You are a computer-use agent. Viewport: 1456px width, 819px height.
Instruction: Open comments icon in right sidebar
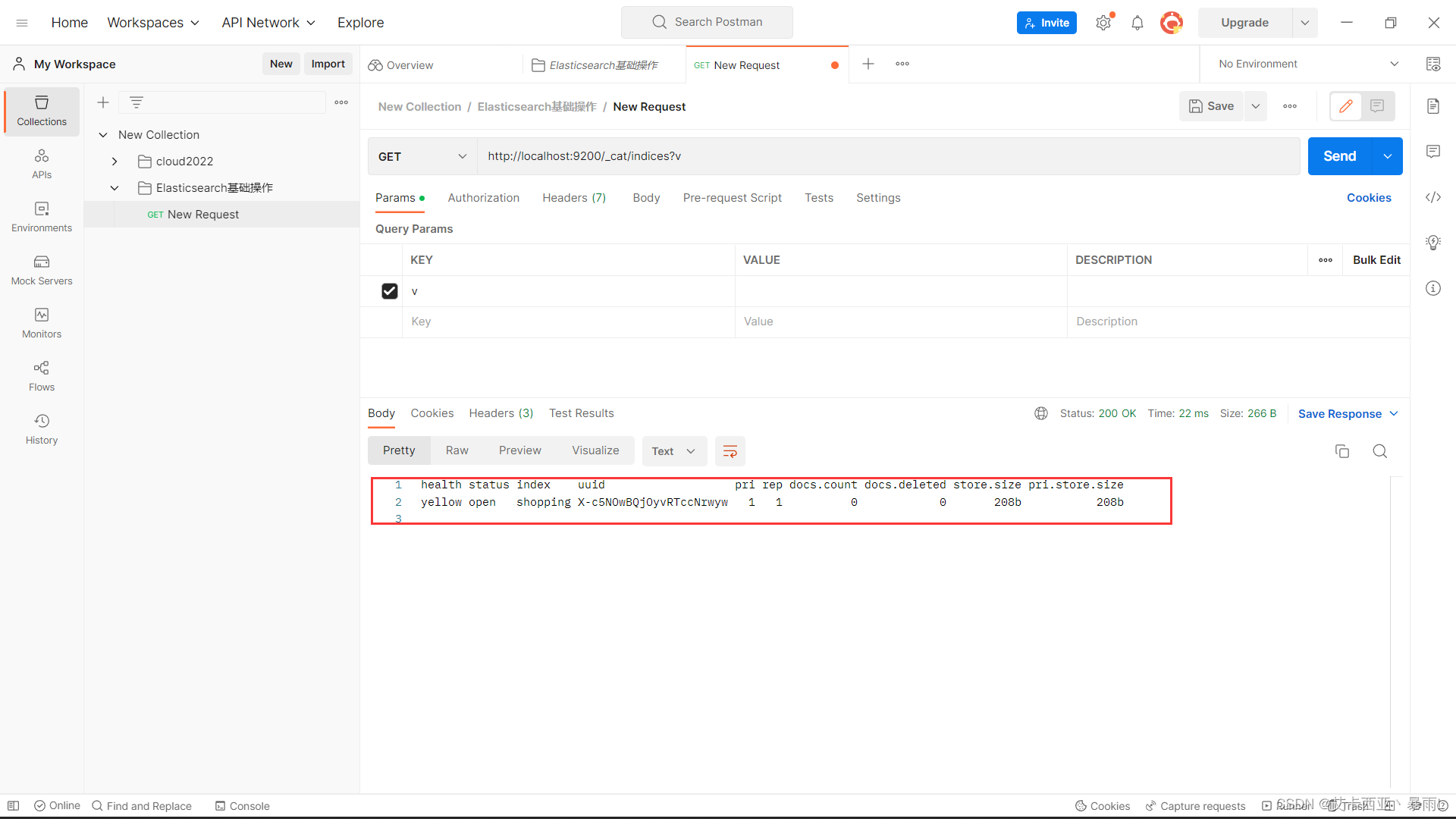point(1433,152)
